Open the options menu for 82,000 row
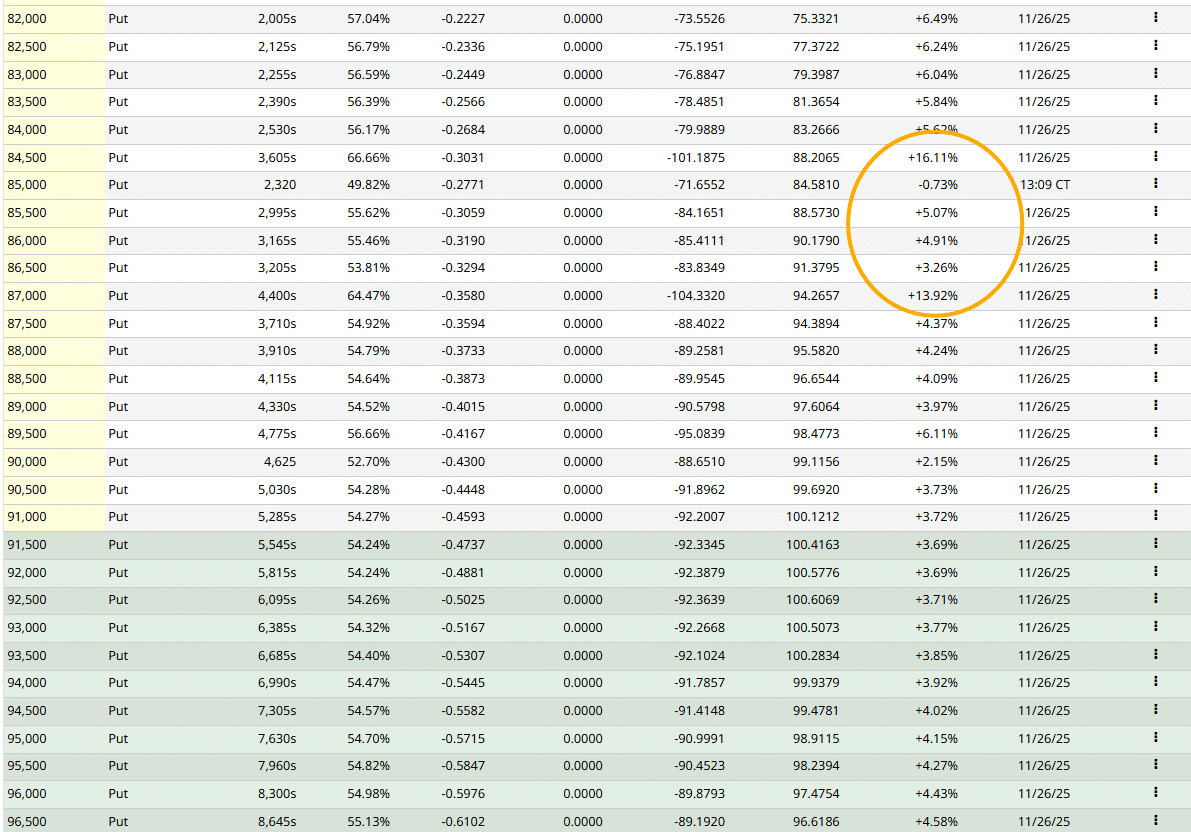The width and height of the screenshot is (1191, 832). point(1155,17)
